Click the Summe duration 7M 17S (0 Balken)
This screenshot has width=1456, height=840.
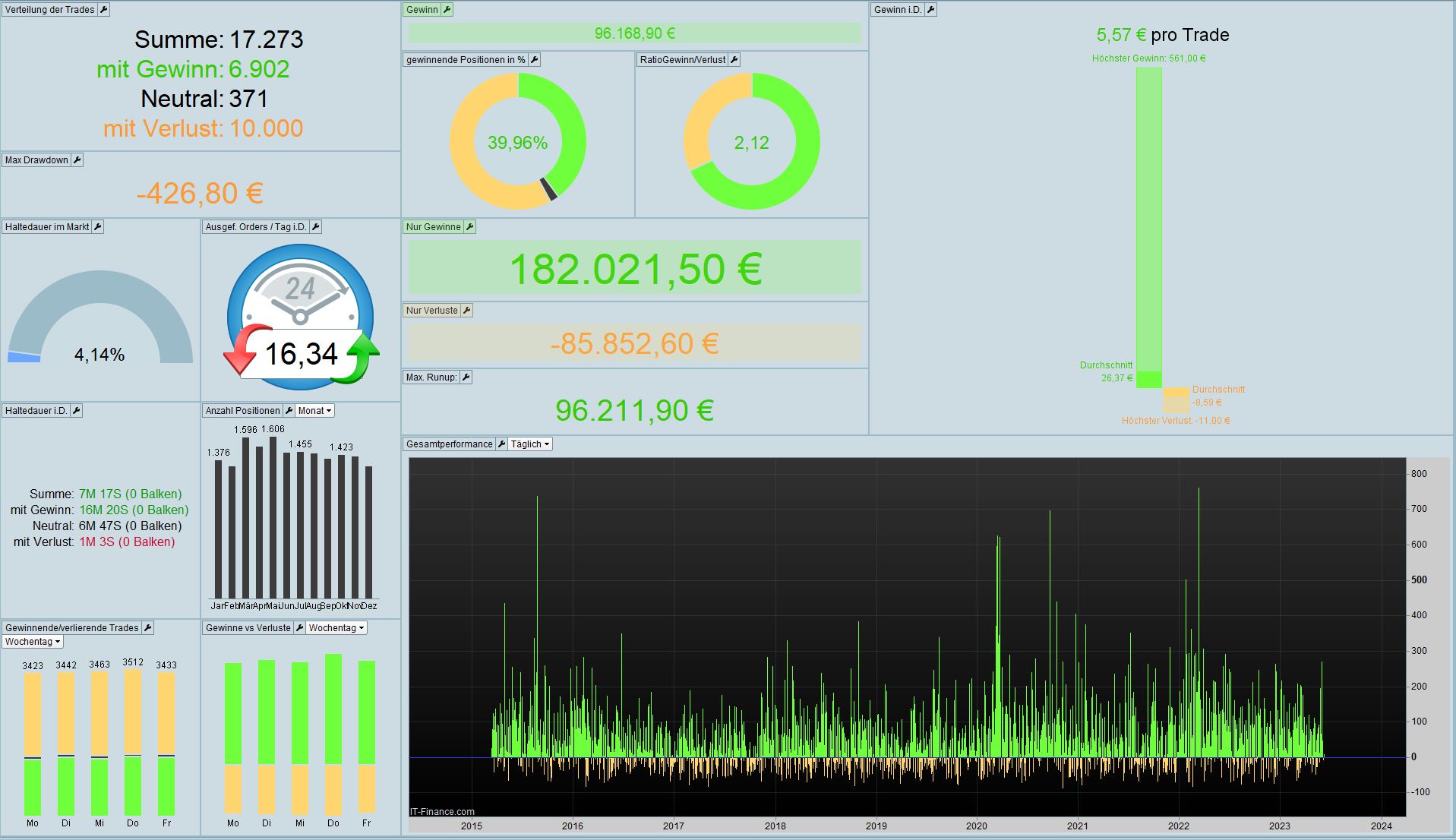click(x=131, y=494)
